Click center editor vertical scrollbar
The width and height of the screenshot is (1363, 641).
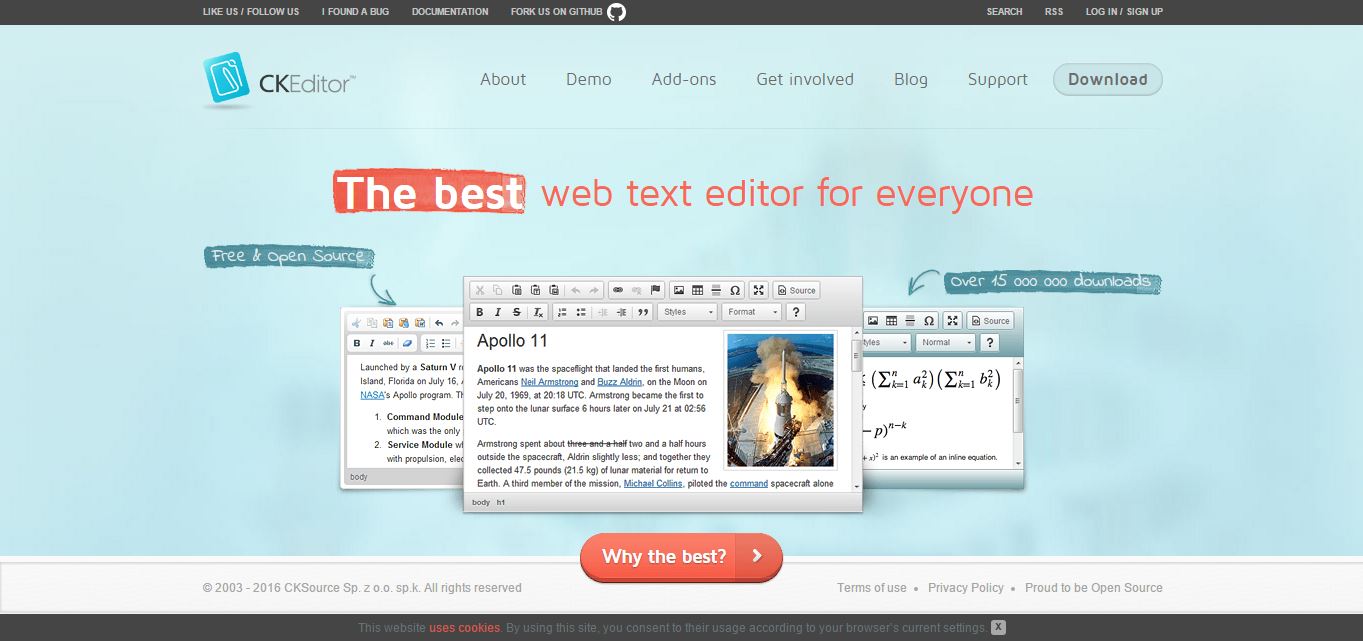(856, 408)
